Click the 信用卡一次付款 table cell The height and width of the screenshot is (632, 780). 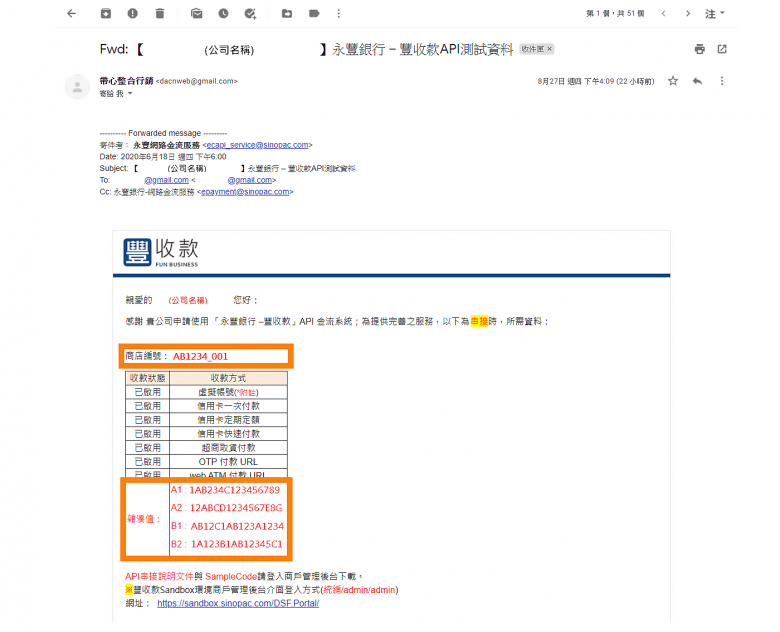[x=228, y=406]
